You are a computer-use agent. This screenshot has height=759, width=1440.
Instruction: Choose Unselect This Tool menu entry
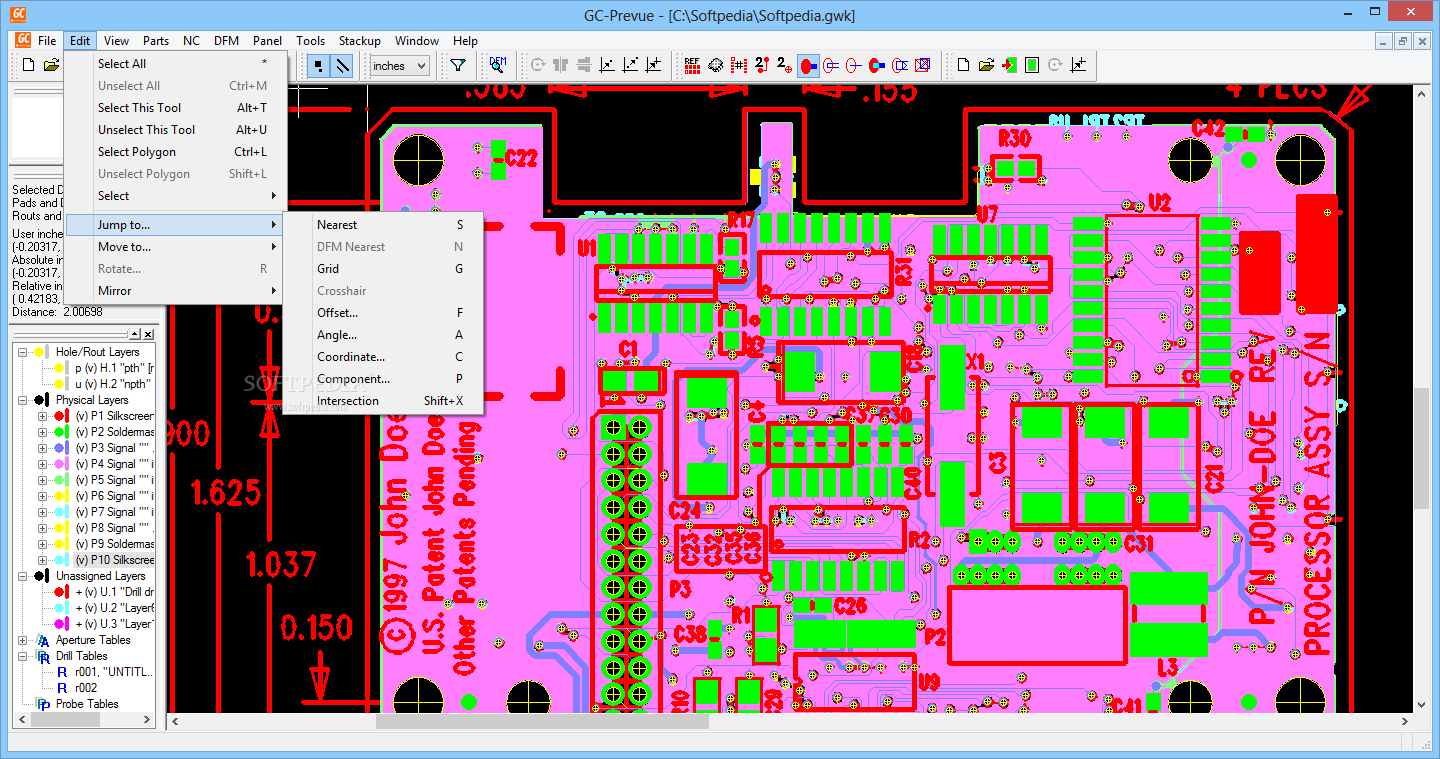tap(176, 129)
